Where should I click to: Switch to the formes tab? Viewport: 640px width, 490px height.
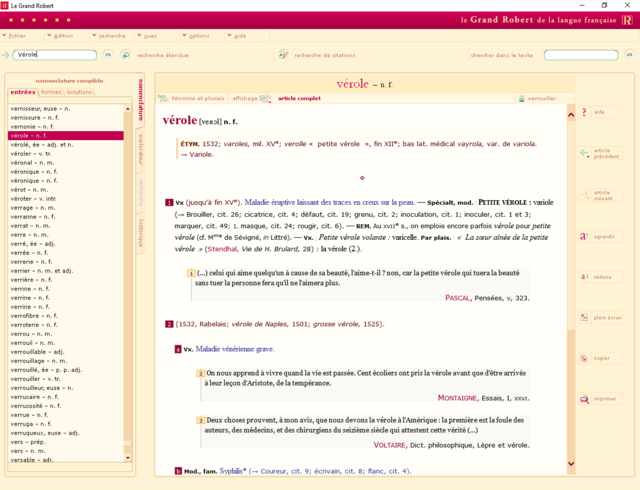pyautogui.click(x=51, y=92)
